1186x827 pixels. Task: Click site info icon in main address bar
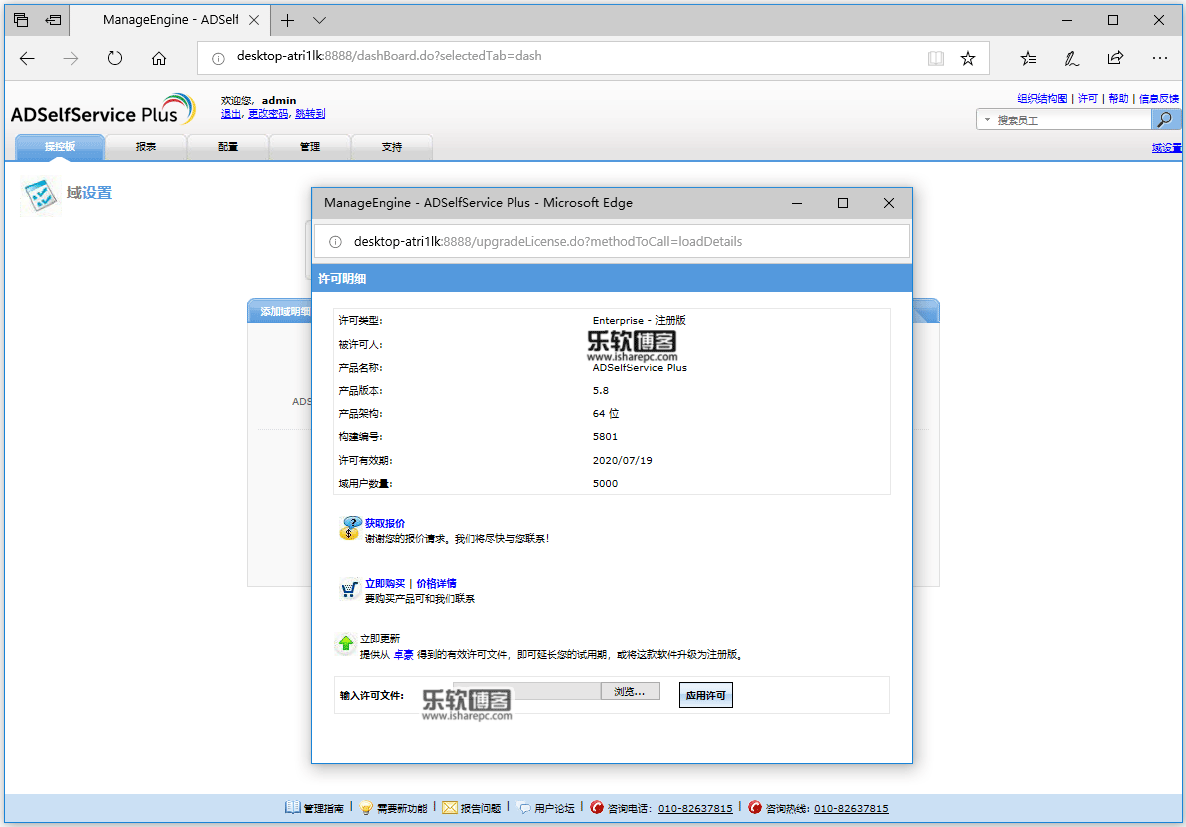pyautogui.click(x=218, y=58)
